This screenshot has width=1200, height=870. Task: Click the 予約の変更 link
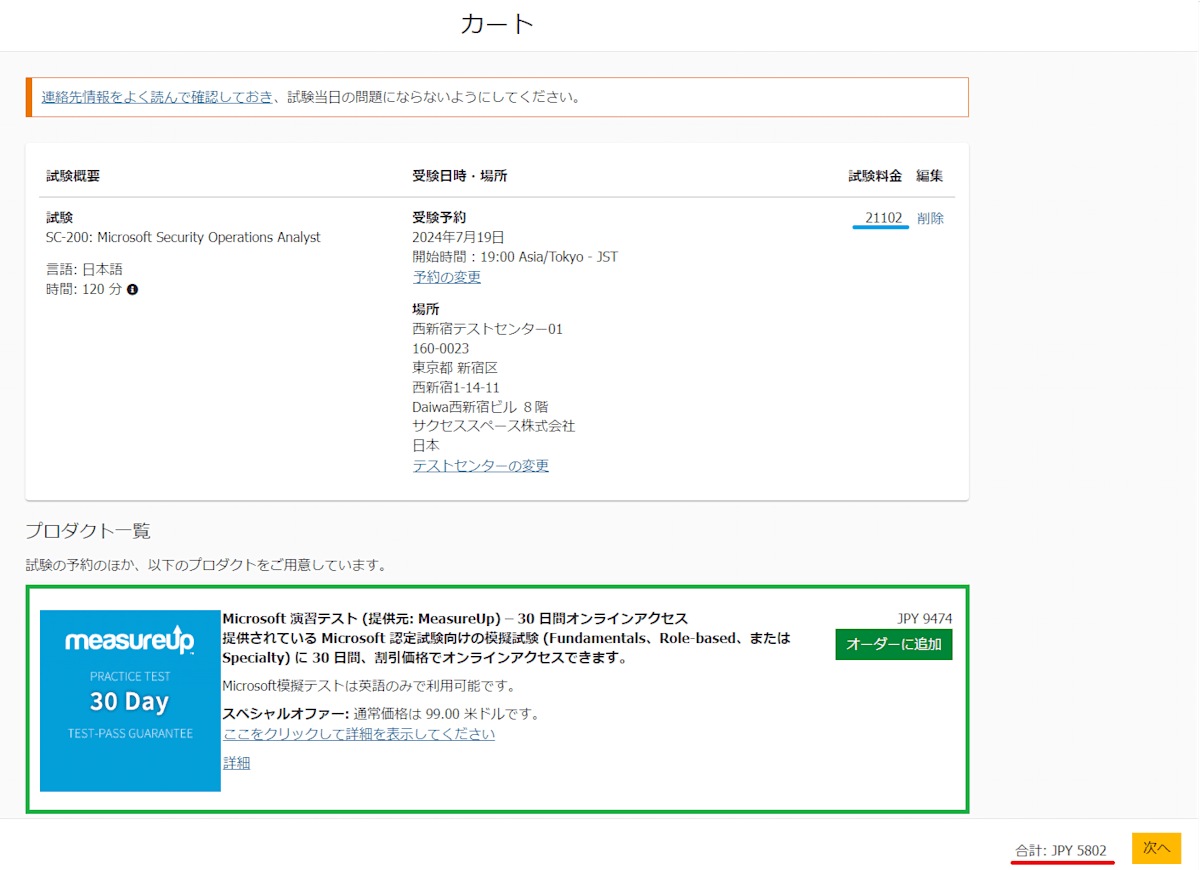[x=447, y=277]
